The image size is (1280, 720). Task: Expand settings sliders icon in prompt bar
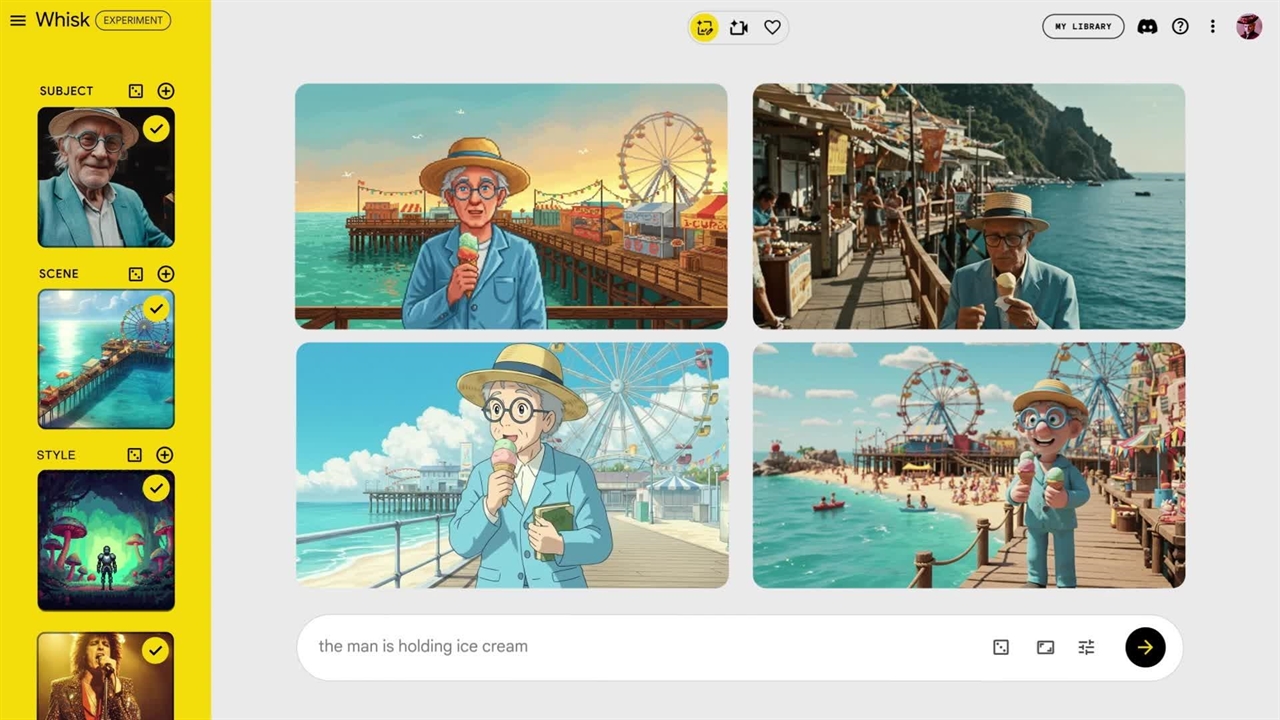(1086, 648)
